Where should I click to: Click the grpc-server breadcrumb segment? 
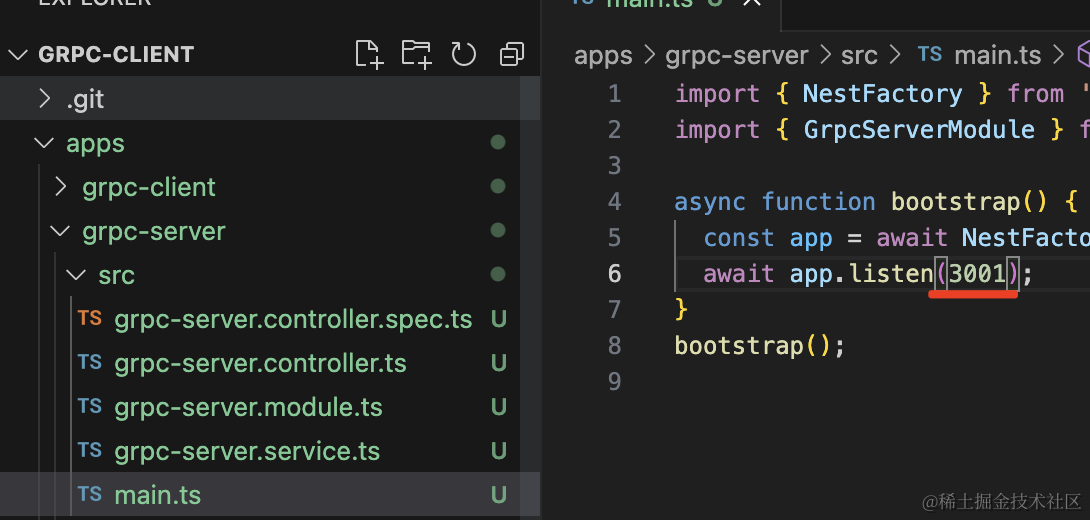coord(737,55)
